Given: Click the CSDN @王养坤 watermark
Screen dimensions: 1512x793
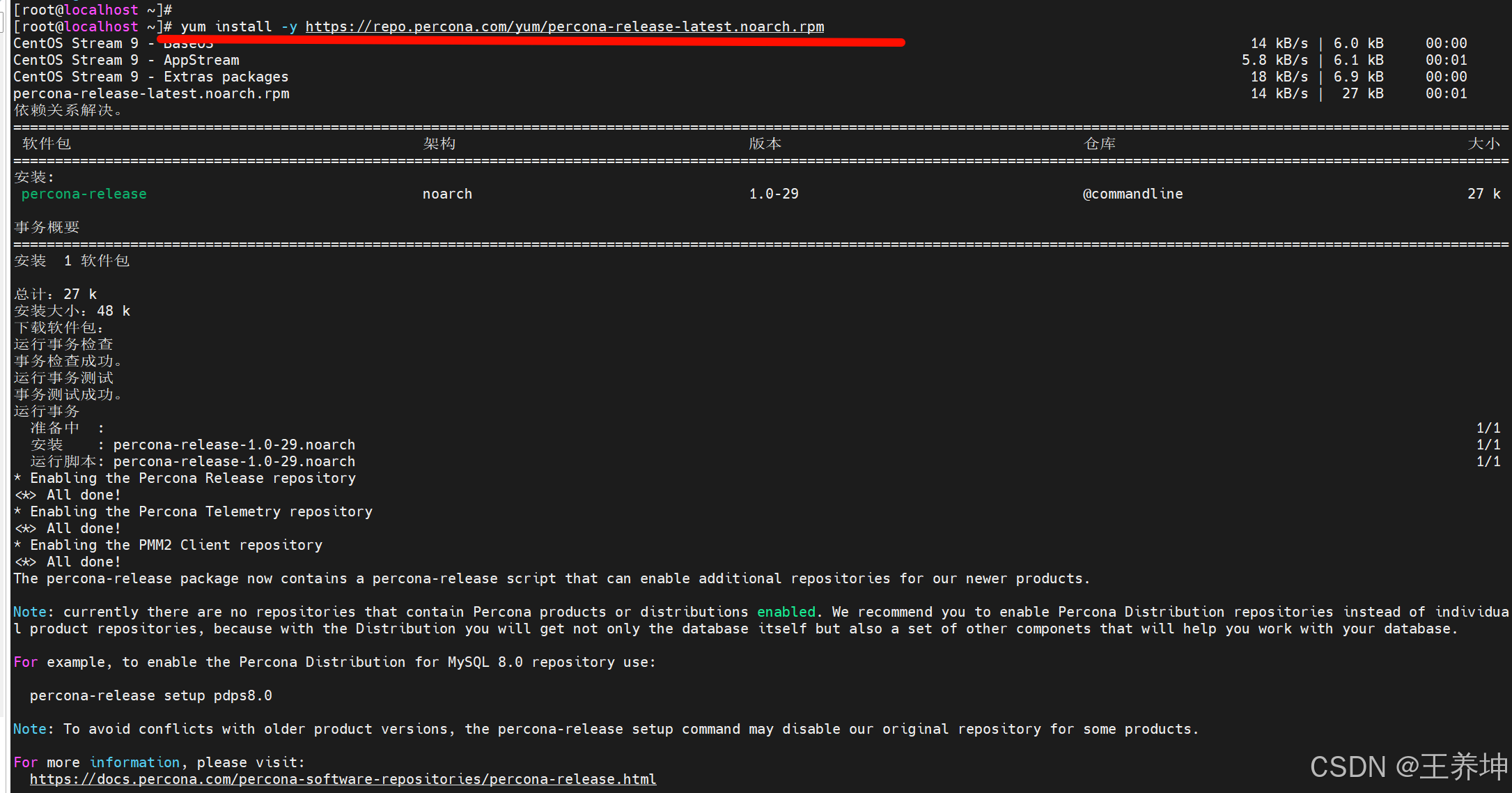Looking at the screenshot, I should click(1408, 767).
